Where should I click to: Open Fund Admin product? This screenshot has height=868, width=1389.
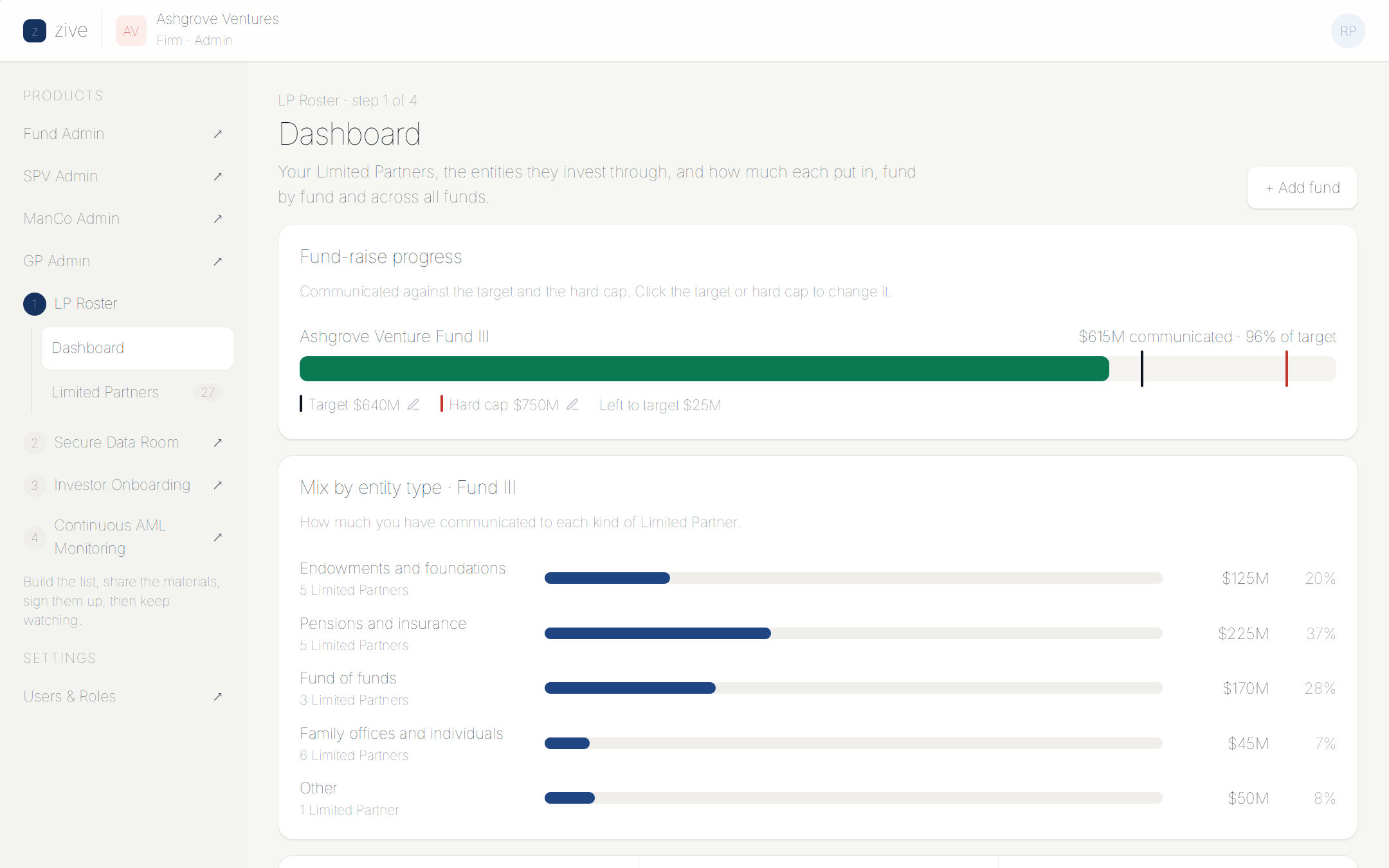[x=123, y=134]
